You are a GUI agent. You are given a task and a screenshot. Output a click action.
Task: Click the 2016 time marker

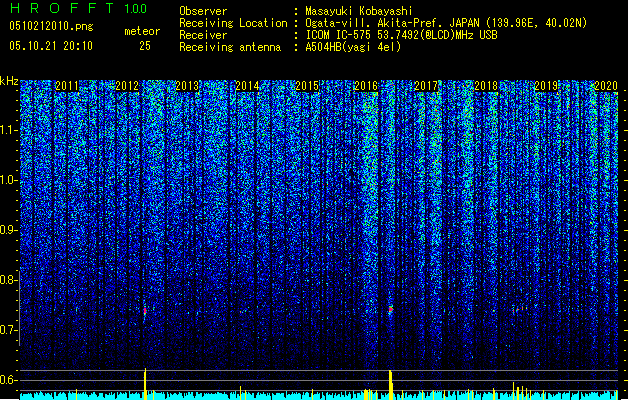(366, 86)
